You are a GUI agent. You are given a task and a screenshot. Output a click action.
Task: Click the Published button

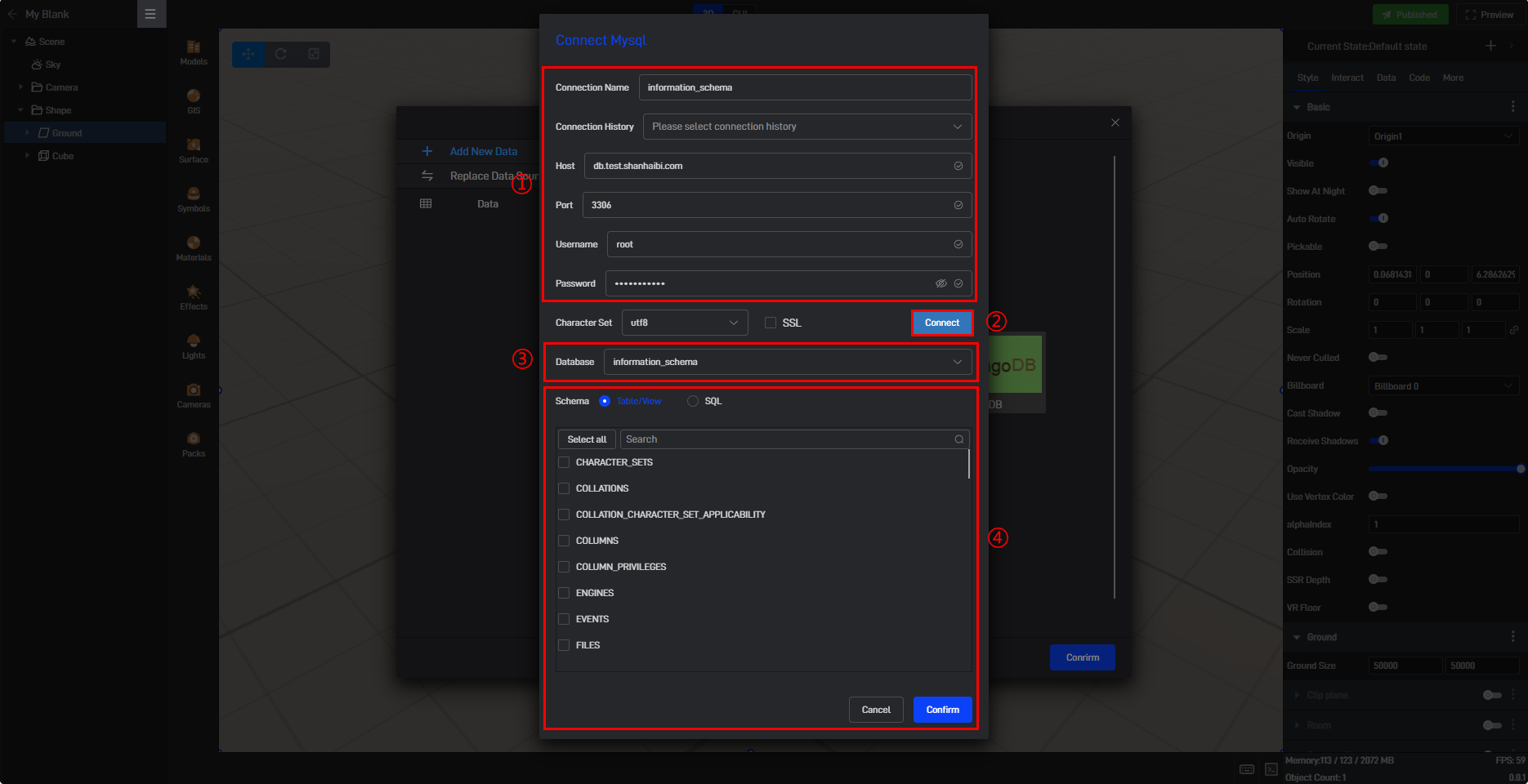click(x=1410, y=14)
